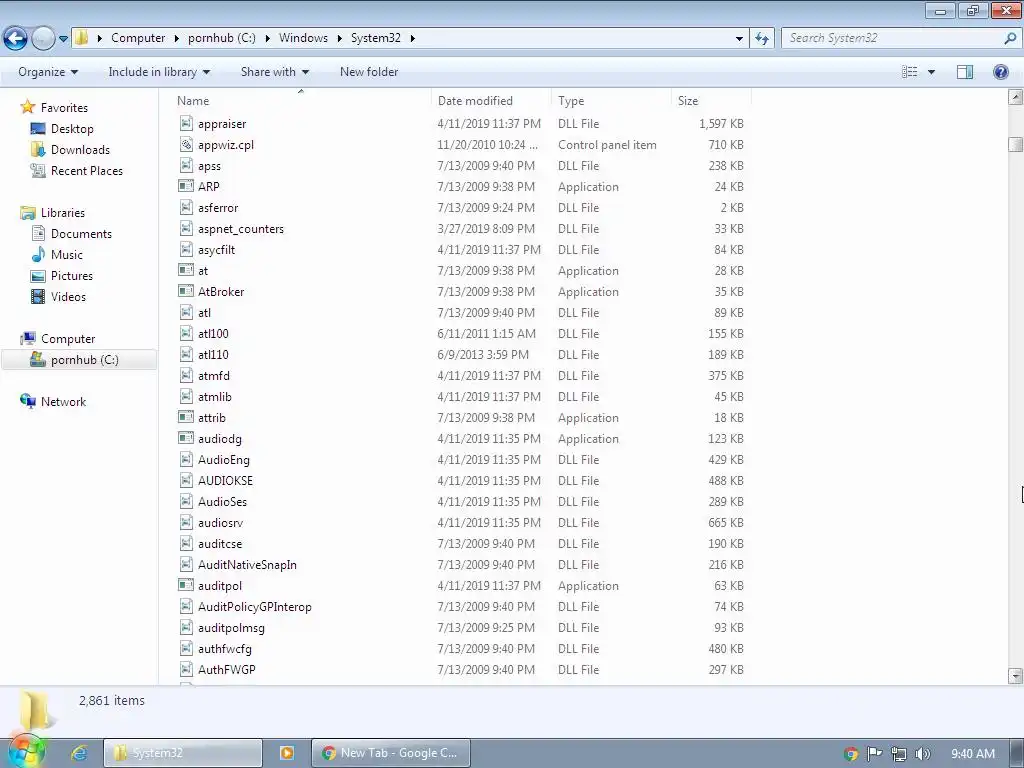This screenshot has width=1024, height=768.
Task: Select Windows in the address breadcrumb
Action: 303,38
